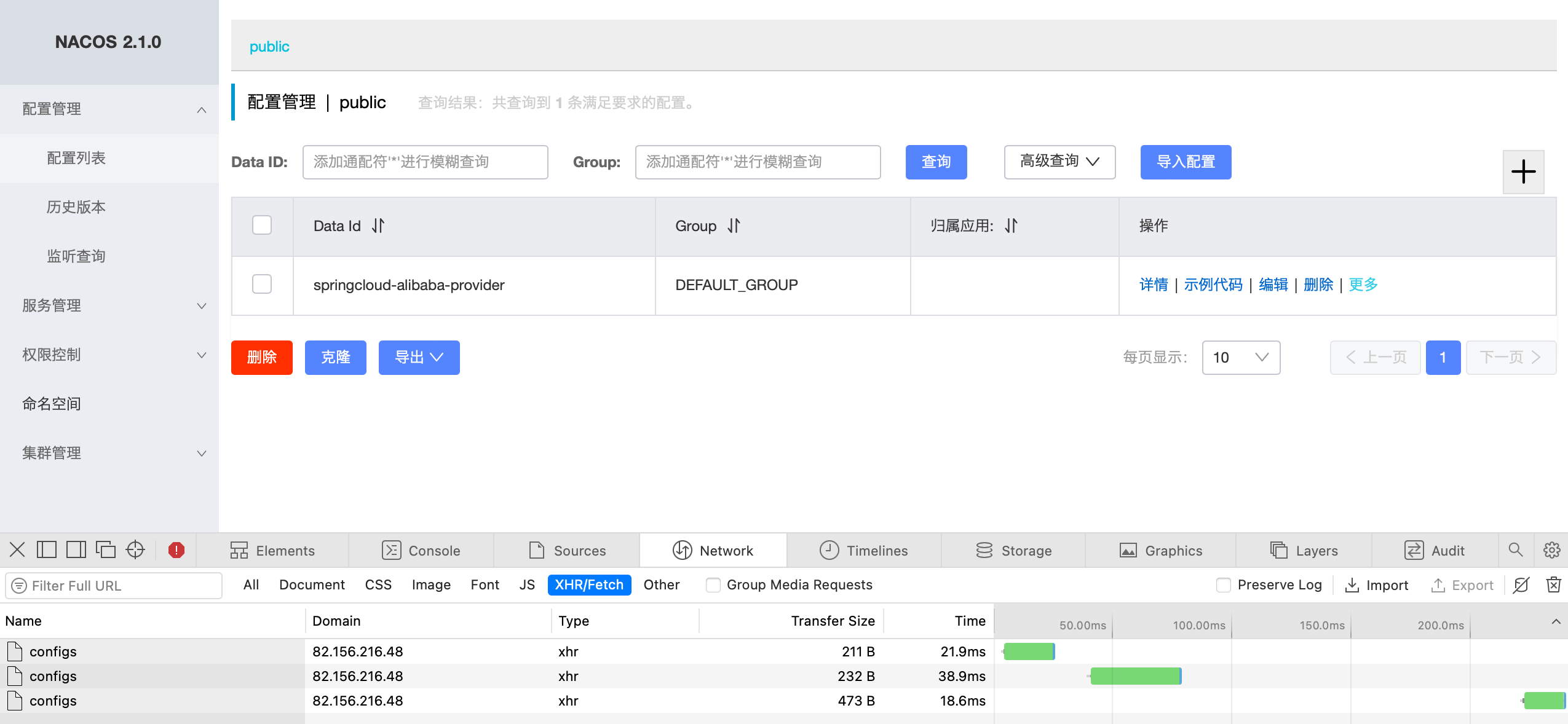Open the 高级查询 dropdown
Image resolution: width=1568 pixels, height=724 pixels.
(1059, 162)
